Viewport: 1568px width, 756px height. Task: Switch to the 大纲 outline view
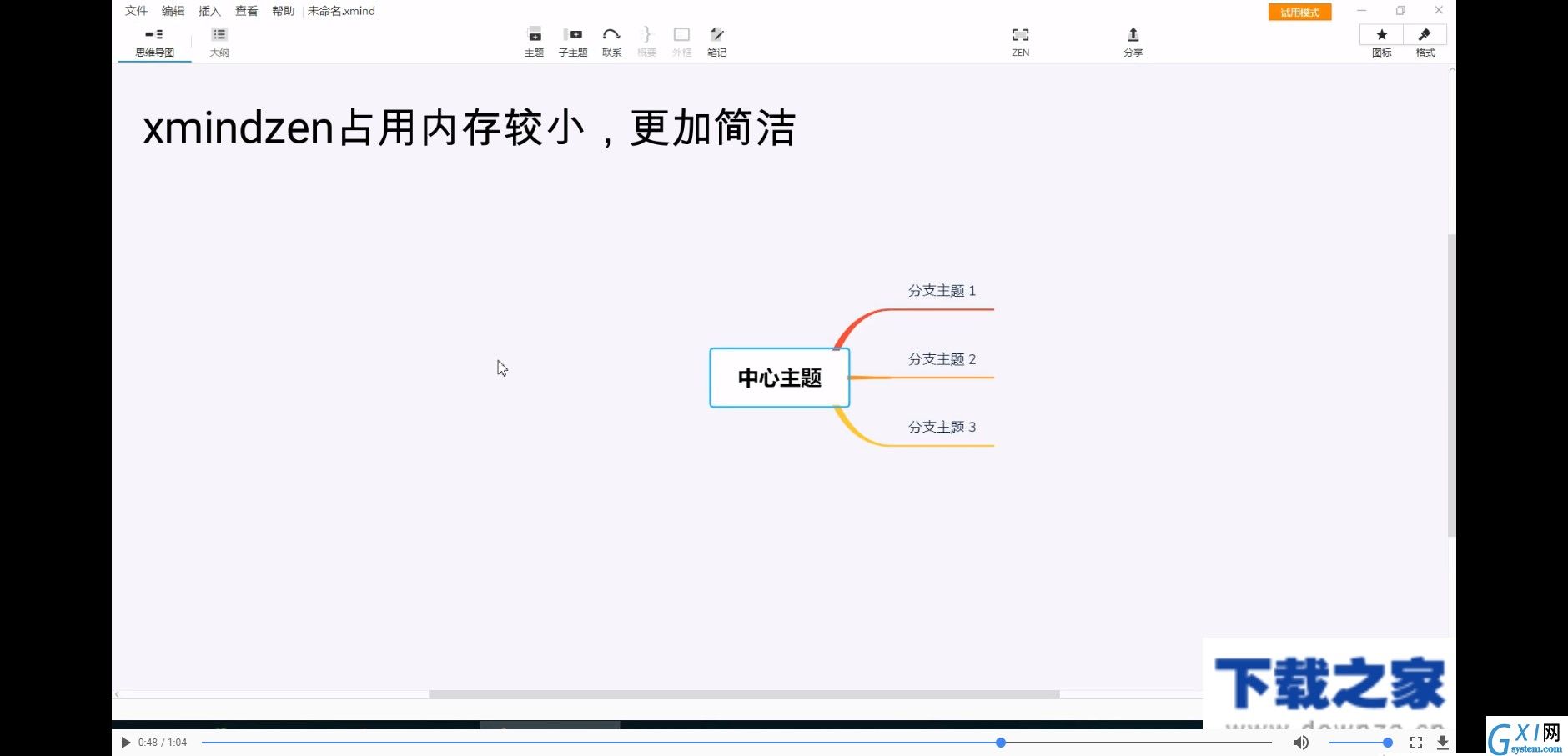[219, 42]
